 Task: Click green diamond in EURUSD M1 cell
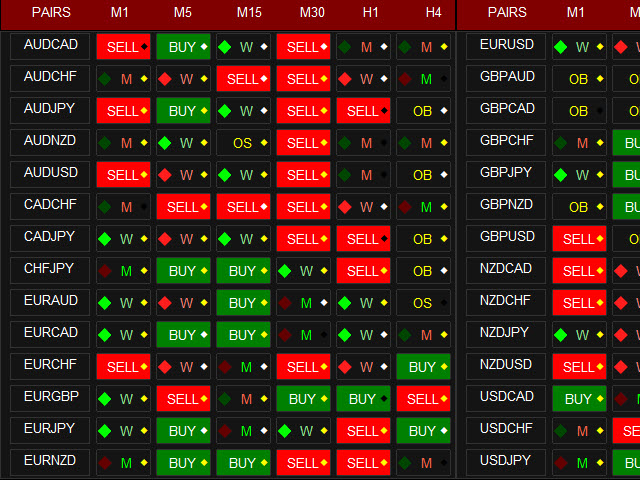[x=560, y=47]
